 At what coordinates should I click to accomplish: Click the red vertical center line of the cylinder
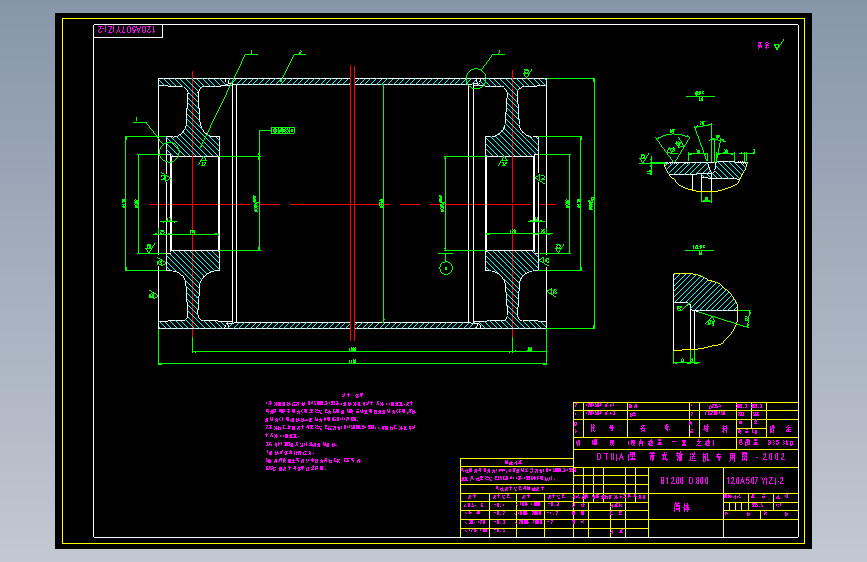(352, 203)
